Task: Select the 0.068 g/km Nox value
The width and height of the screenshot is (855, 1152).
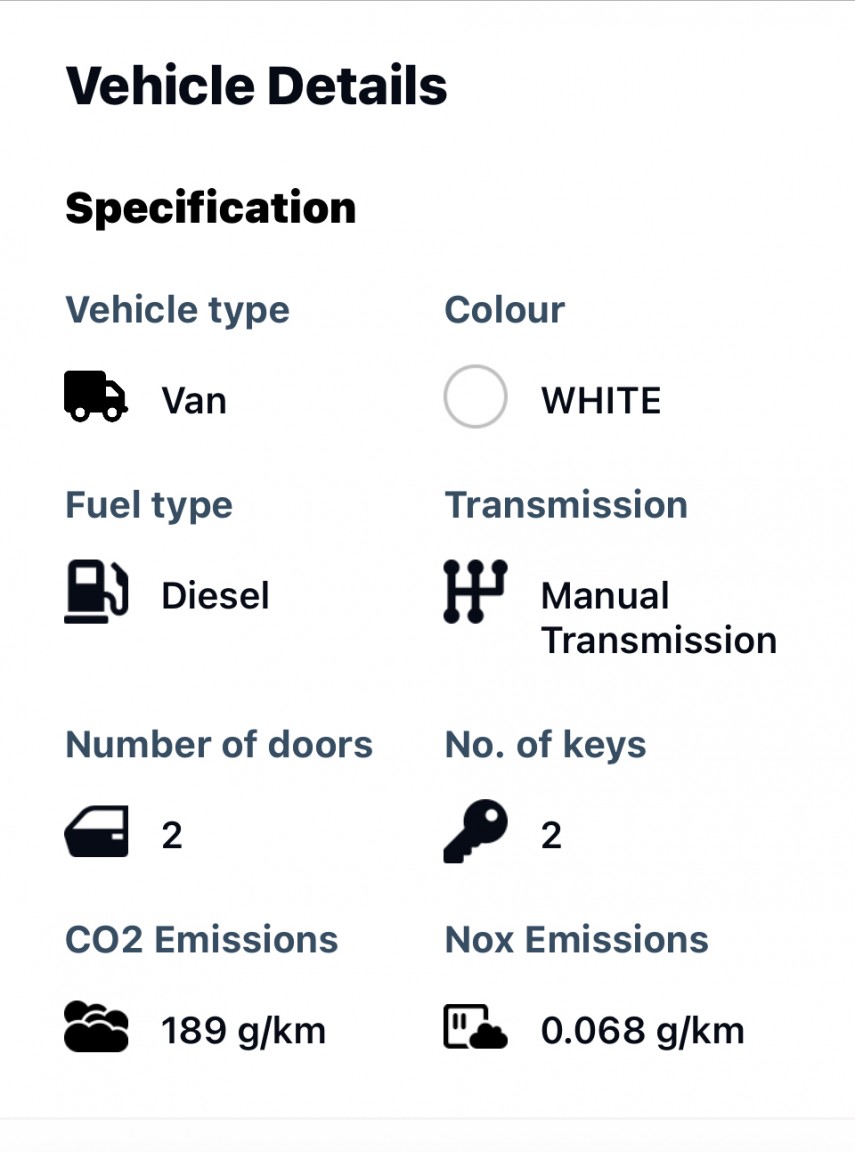Action: pyautogui.click(x=642, y=1031)
